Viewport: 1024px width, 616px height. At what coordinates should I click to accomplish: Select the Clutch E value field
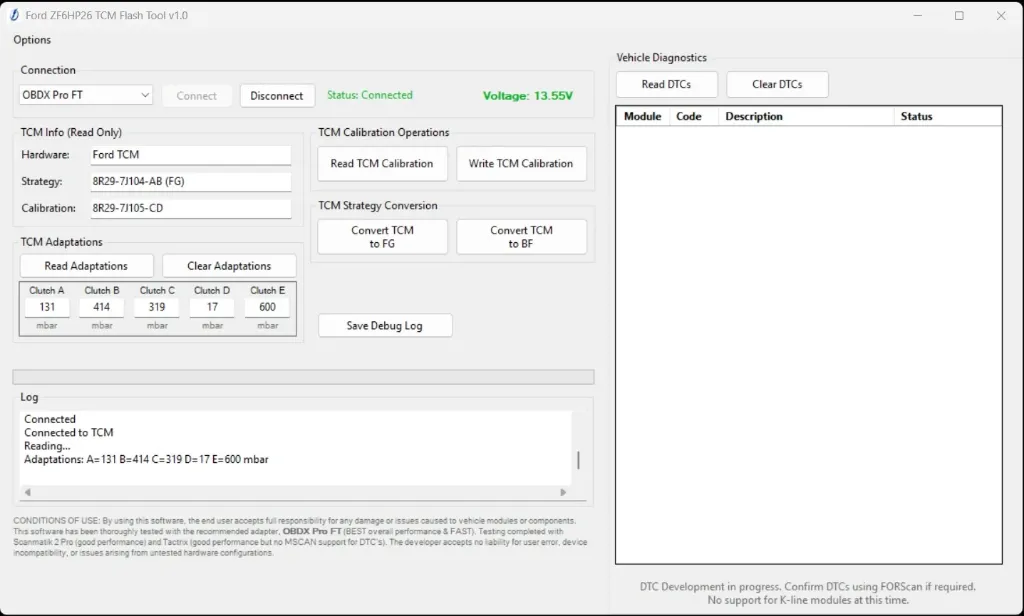[267, 307]
